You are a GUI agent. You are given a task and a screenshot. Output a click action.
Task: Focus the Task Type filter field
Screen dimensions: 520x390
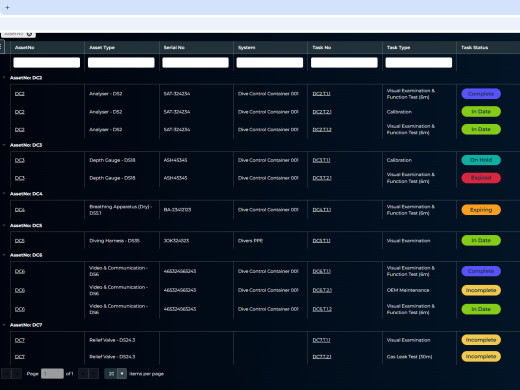click(x=419, y=62)
